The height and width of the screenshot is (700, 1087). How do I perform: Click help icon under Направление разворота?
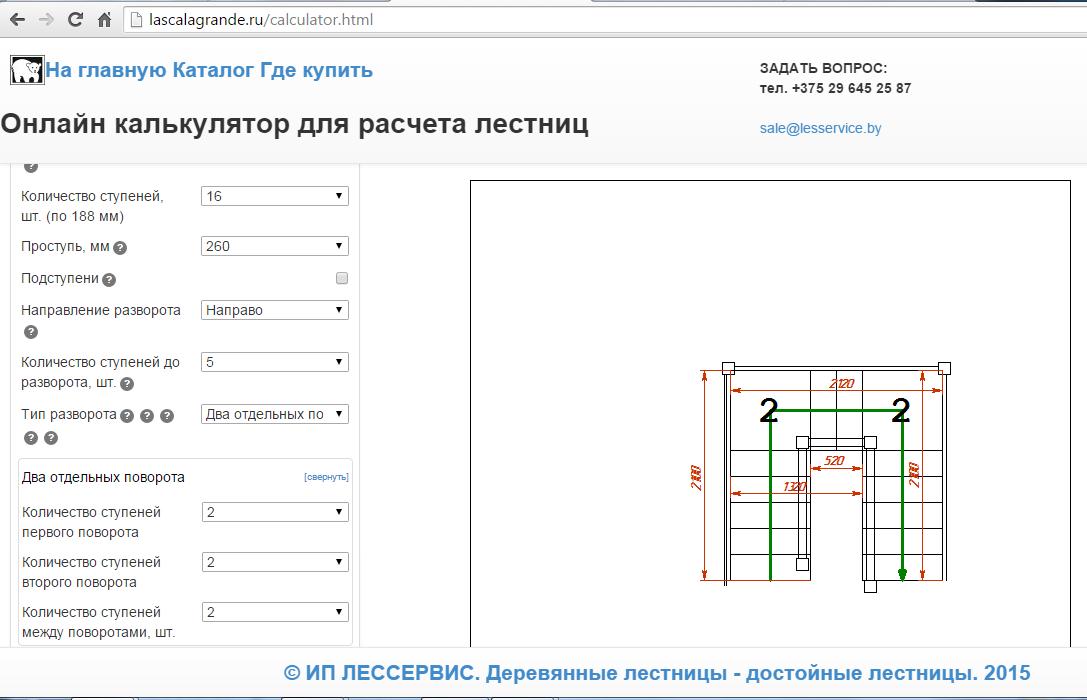(x=30, y=332)
